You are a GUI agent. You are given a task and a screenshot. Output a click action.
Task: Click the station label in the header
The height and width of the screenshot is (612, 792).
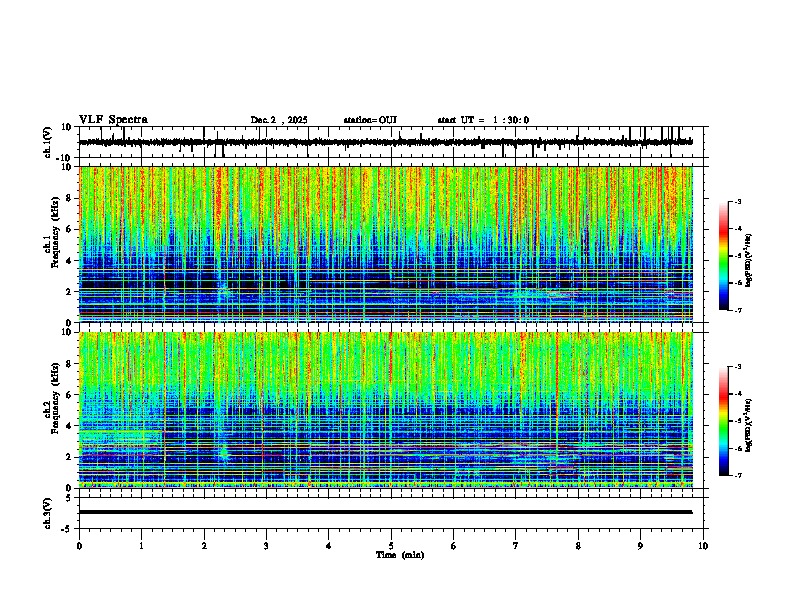click(370, 120)
